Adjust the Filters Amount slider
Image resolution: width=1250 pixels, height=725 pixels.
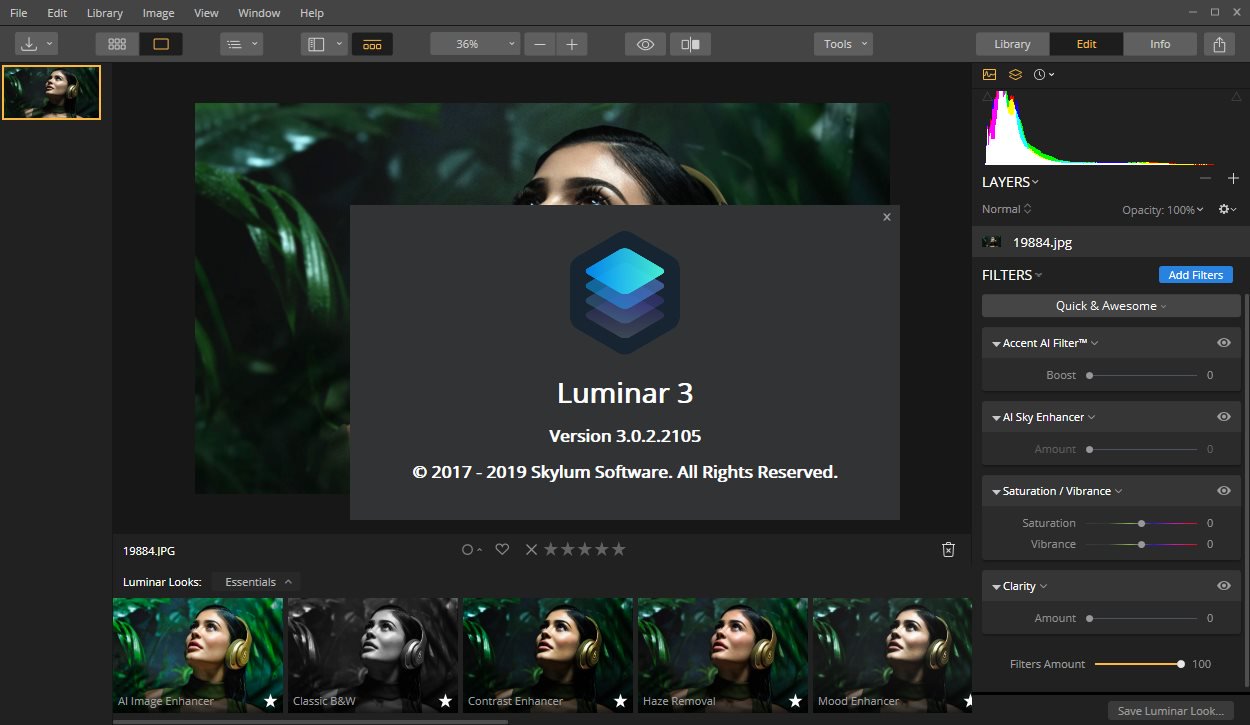pos(1140,664)
